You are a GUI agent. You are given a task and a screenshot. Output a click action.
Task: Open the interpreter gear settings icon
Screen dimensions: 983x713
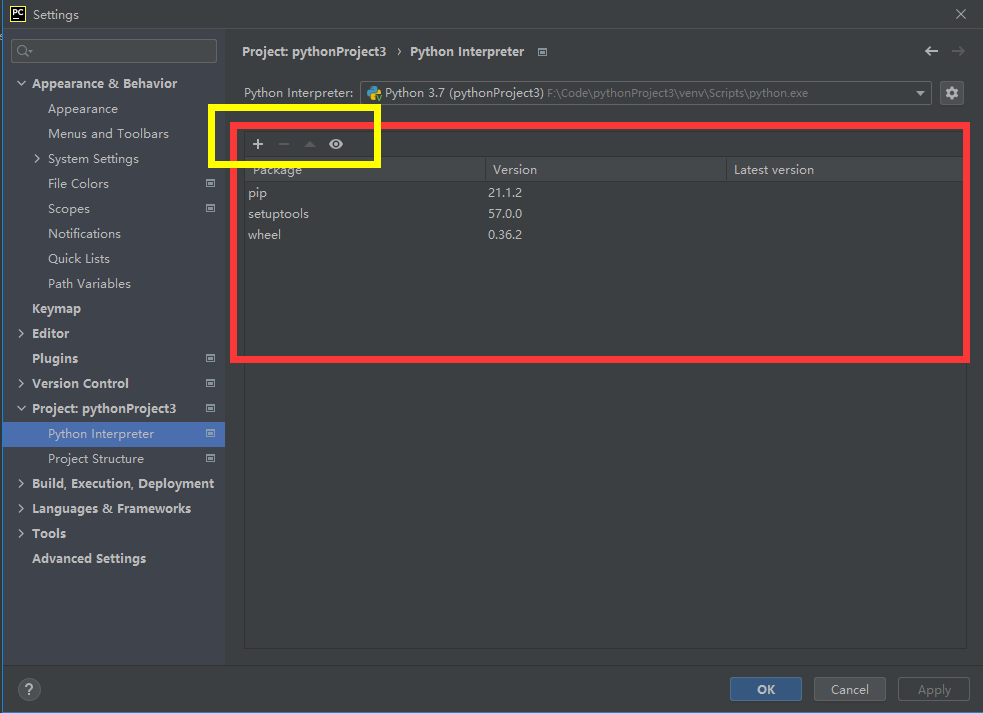click(x=952, y=93)
